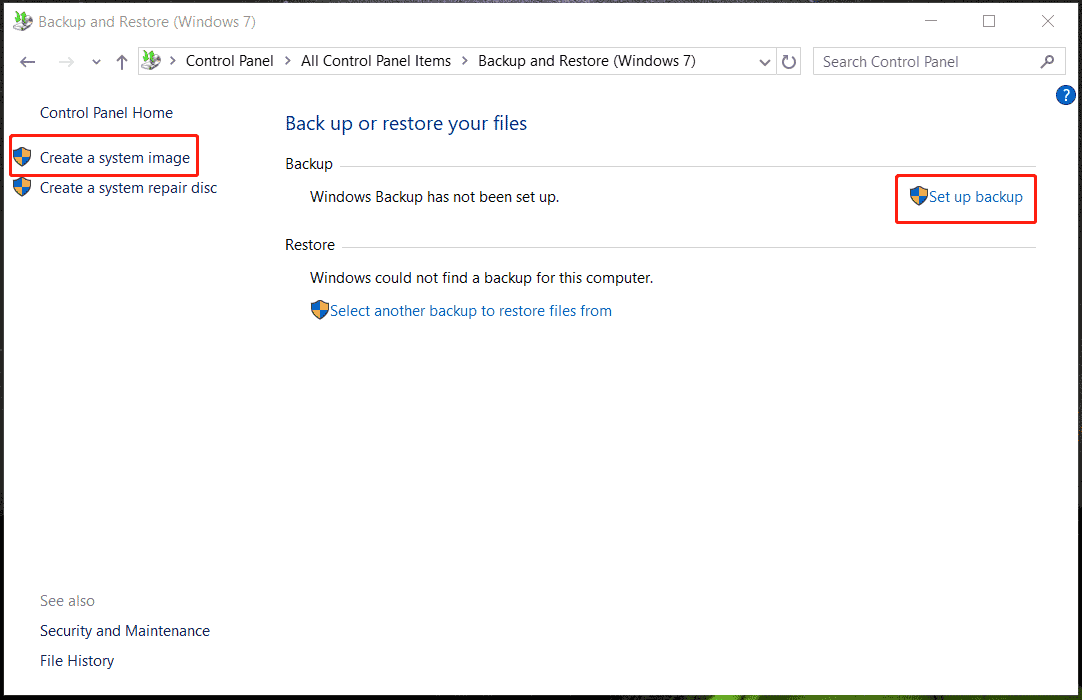
Task: Click the search magnifier icon
Action: (x=1047, y=61)
